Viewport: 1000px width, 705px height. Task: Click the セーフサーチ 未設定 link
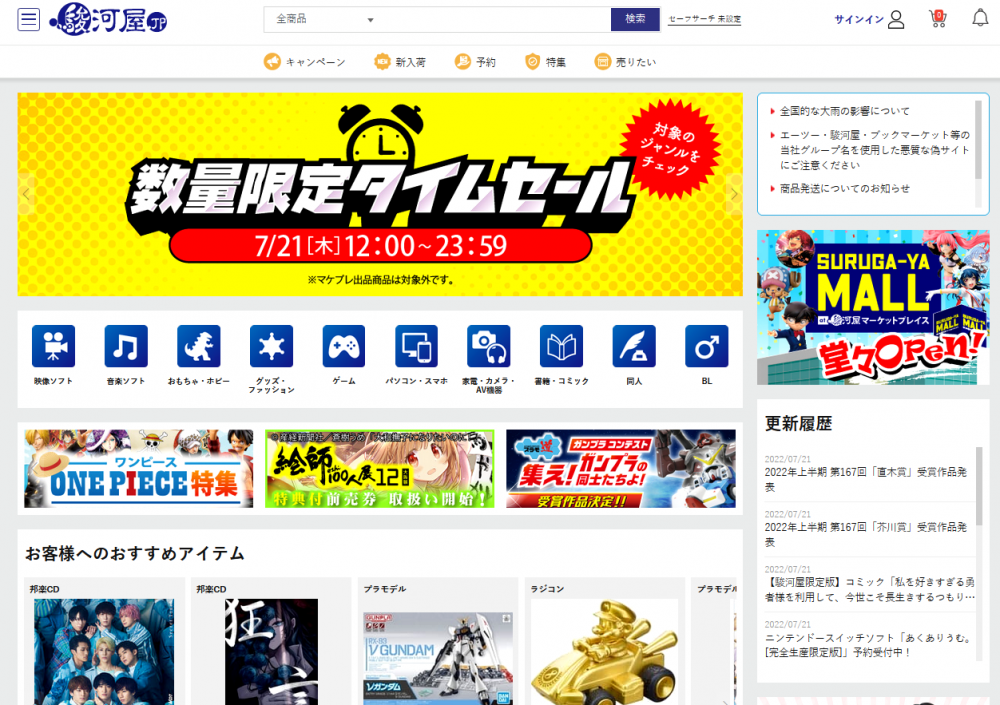705,19
